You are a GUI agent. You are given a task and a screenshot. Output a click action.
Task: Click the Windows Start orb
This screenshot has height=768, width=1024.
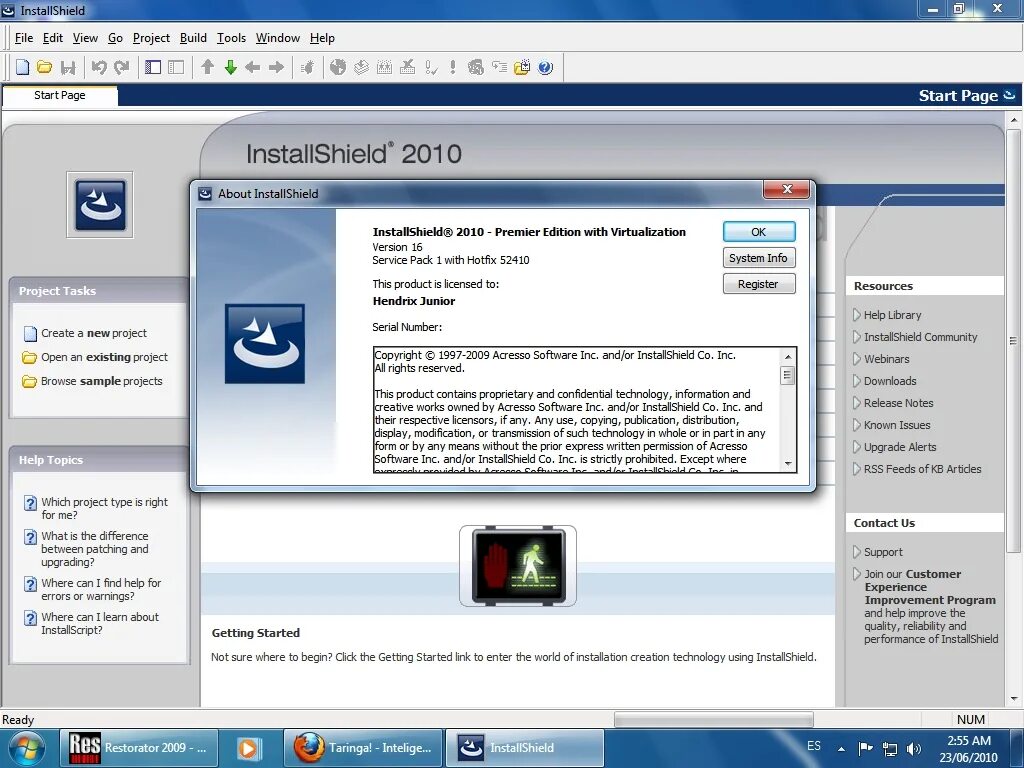click(x=26, y=748)
